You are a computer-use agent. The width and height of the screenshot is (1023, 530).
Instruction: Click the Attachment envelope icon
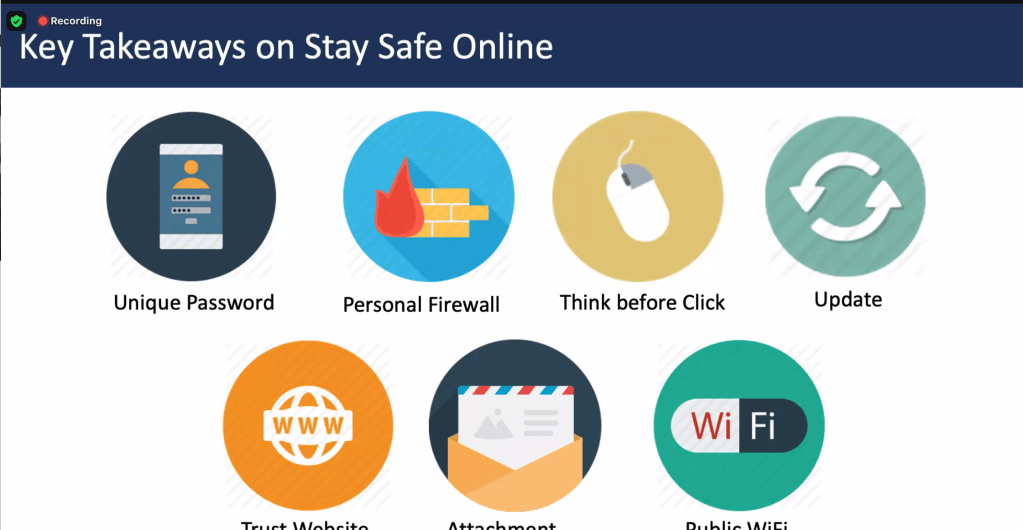coord(515,425)
